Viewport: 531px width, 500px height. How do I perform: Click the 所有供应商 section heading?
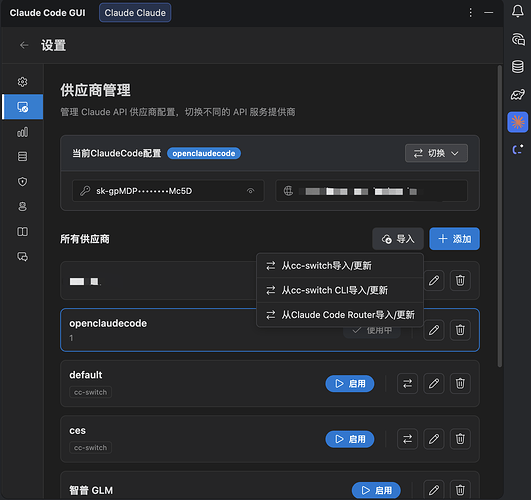(x=85, y=239)
